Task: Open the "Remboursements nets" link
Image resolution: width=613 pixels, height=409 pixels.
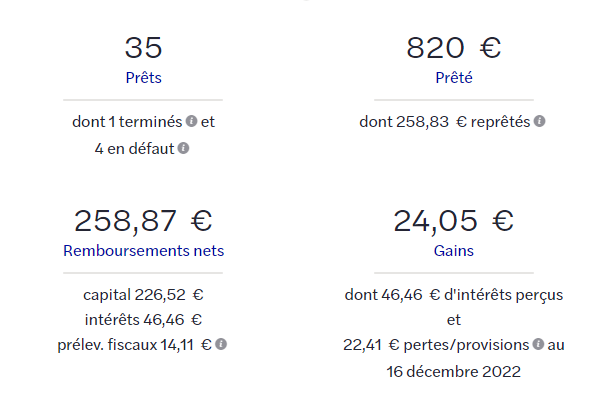Action: [143, 251]
